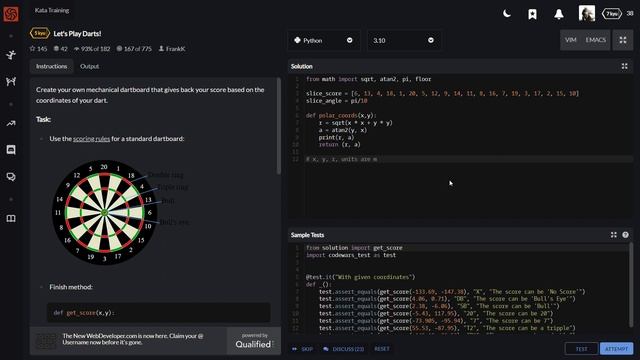Click the 7 kyu rank badge in the header
This screenshot has width=640, height=360.
click(x=611, y=14)
